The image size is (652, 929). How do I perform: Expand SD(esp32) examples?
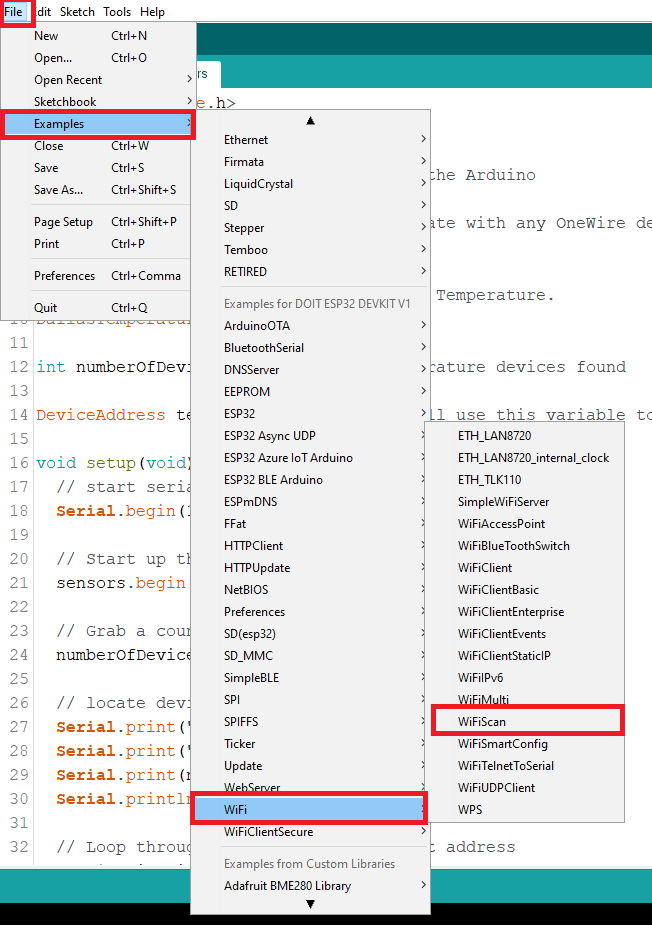(310, 633)
